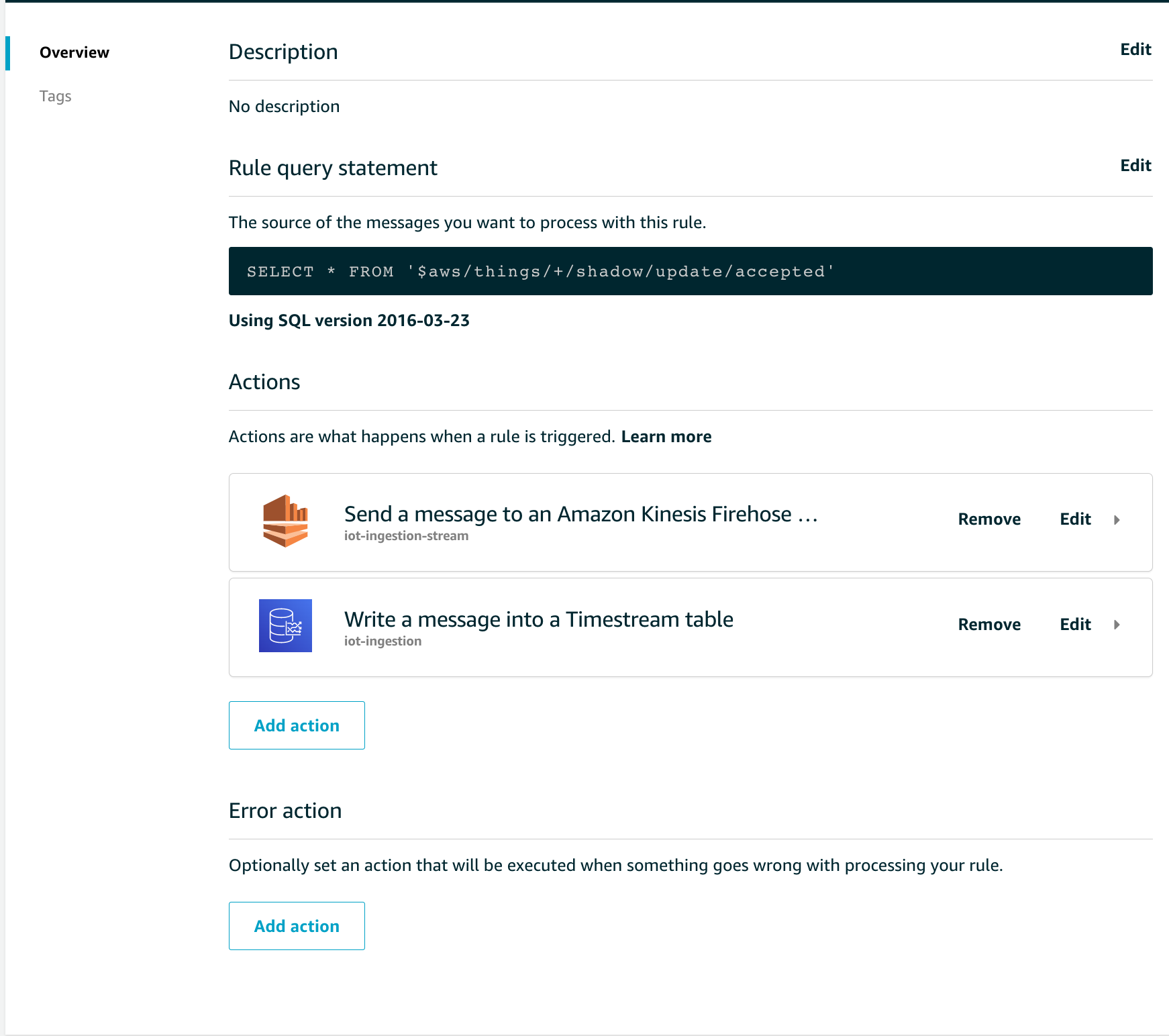The width and height of the screenshot is (1169, 1036).
Task: Edit the Kinesis Firehose action
Action: click(1075, 519)
